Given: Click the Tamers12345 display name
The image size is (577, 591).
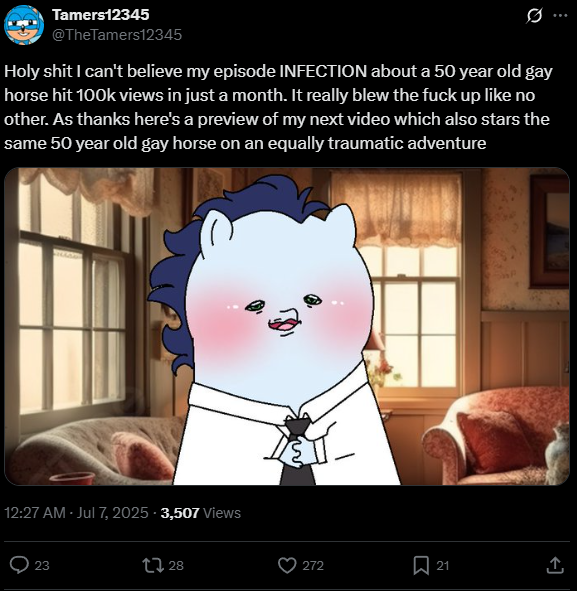Looking at the screenshot, I should click(101, 15).
